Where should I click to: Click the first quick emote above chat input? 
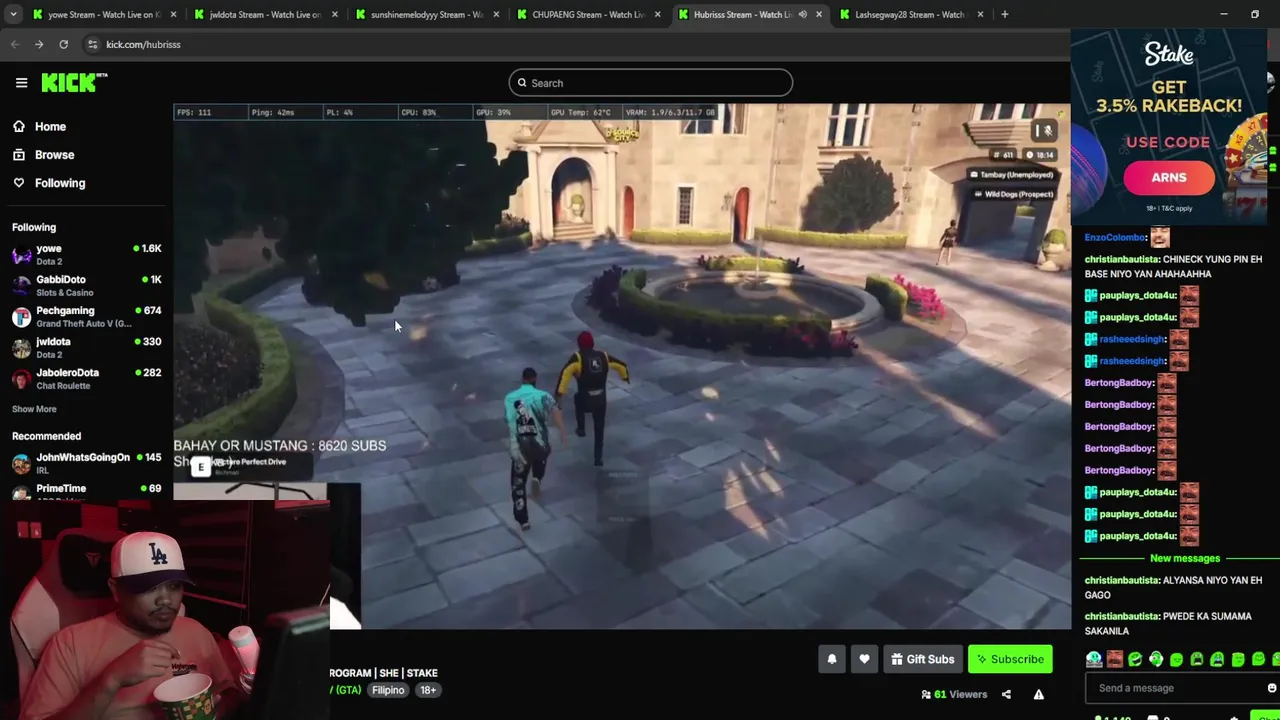point(1094,659)
